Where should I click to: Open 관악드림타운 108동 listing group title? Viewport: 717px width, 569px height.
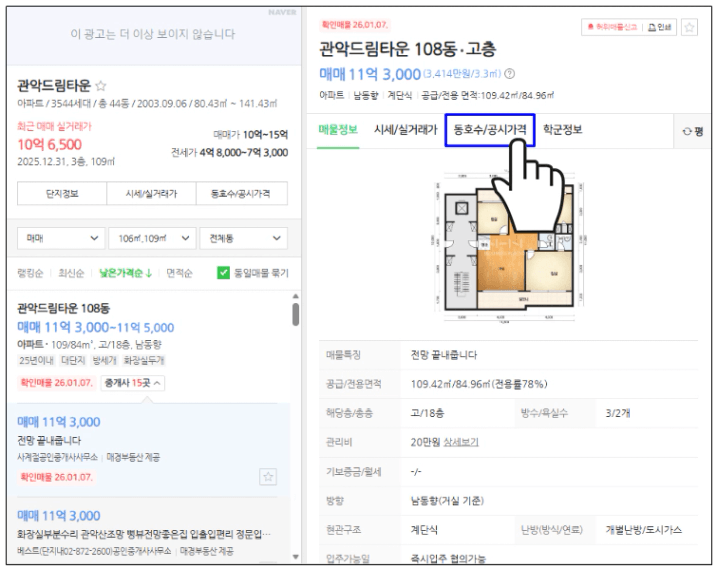click(64, 308)
